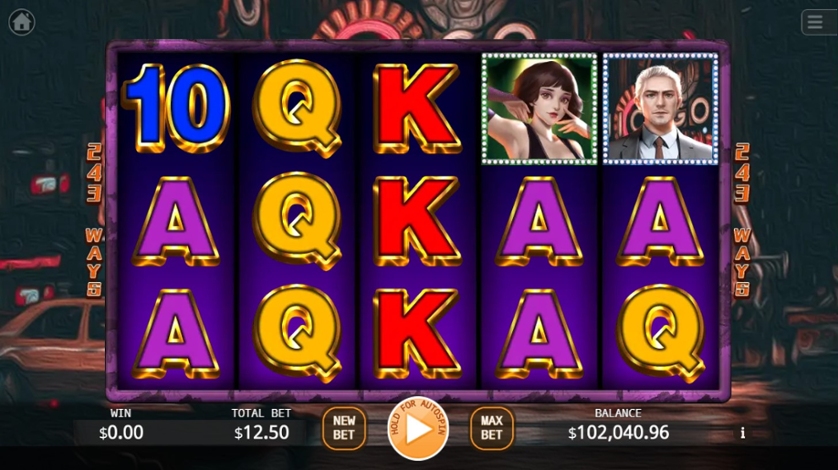The width and height of the screenshot is (838, 470).
Task: Select the blue 10 symbol
Action: 176,109
